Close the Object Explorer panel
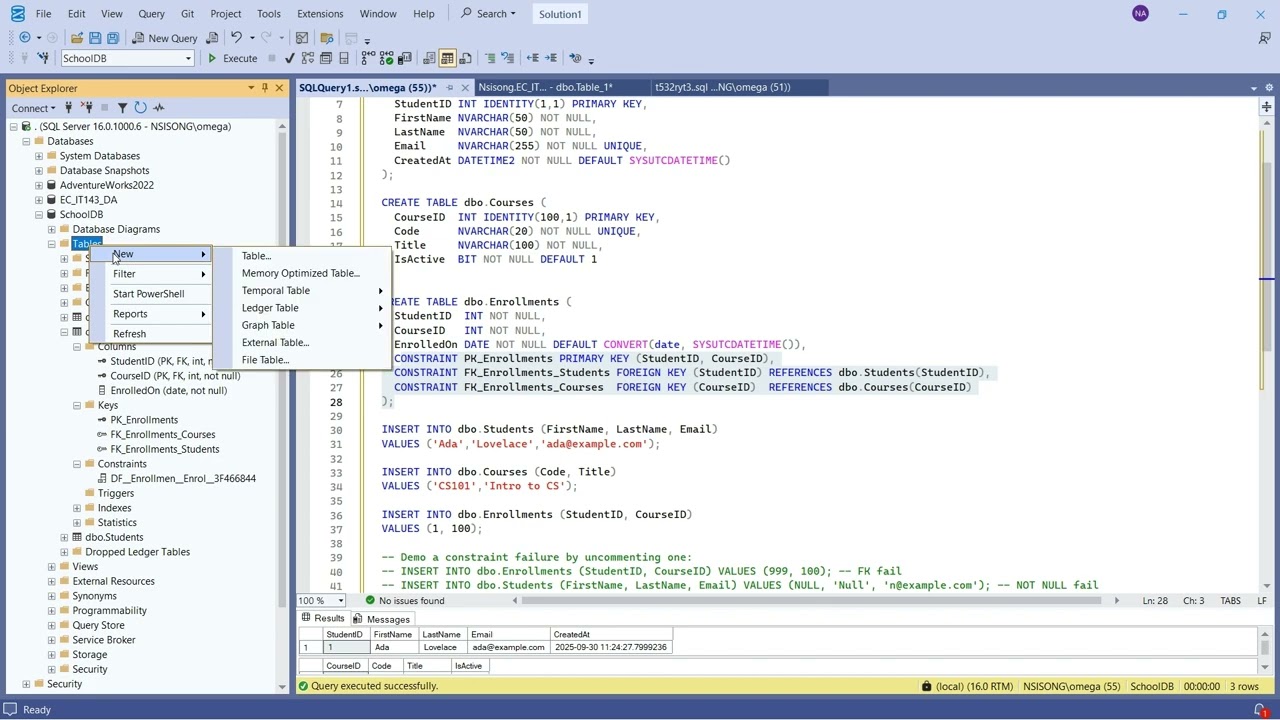Viewport: 1280px width, 720px height. tap(279, 88)
